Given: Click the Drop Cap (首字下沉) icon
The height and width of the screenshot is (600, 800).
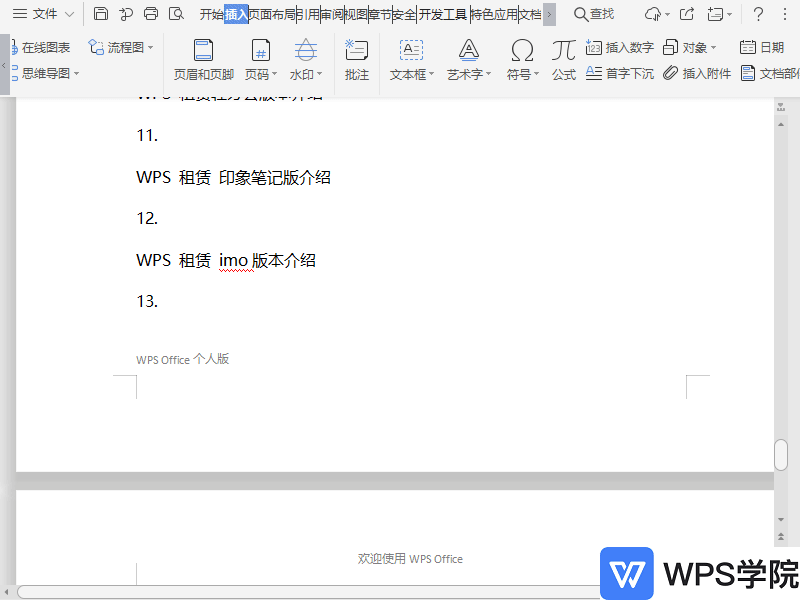Looking at the screenshot, I should (x=594, y=73).
